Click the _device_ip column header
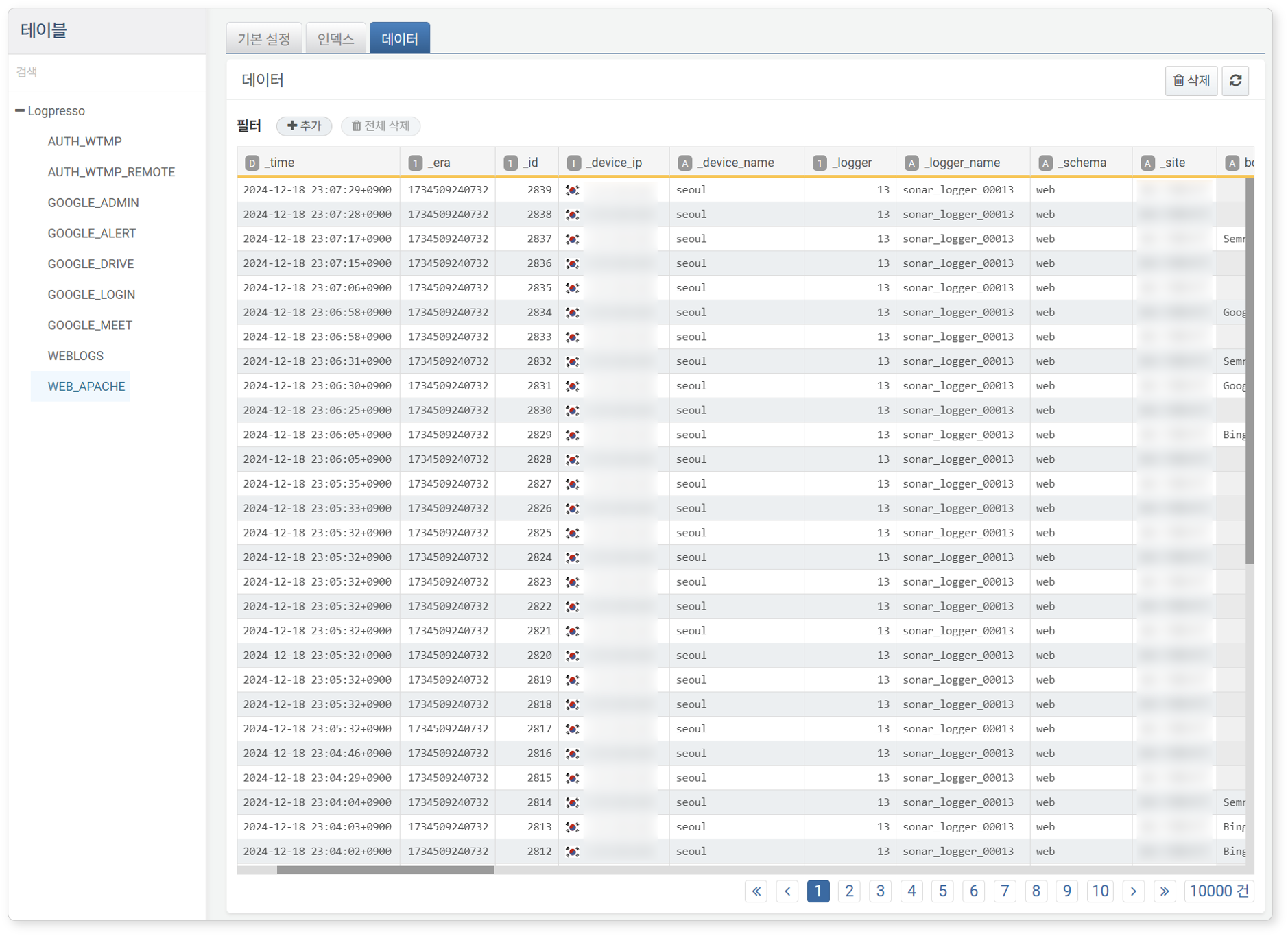This screenshot has height=936, width=1288. pos(614,163)
